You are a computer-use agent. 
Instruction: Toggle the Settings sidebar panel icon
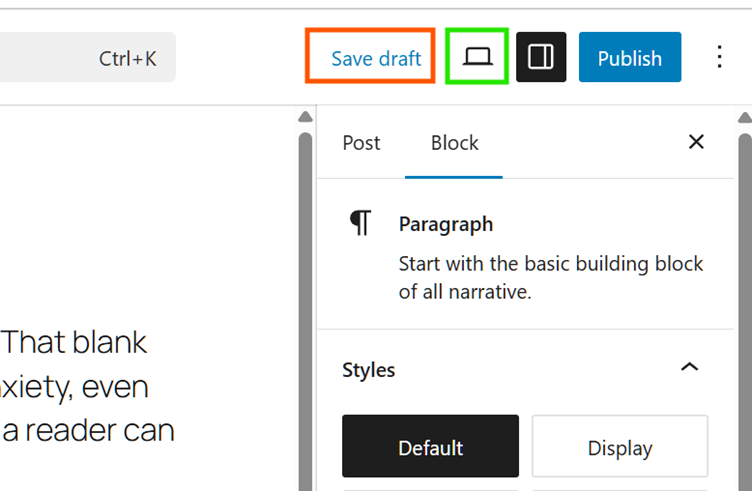[x=541, y=57]
